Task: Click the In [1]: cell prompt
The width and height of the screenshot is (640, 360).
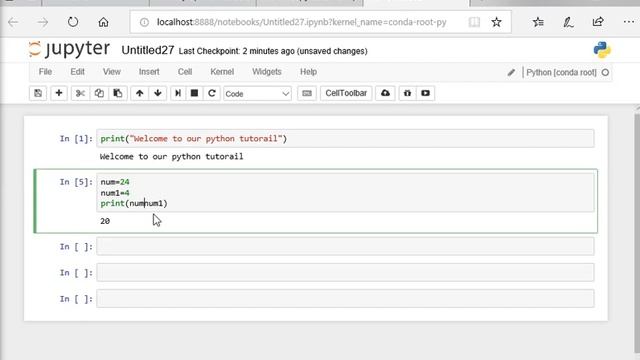Action: tap(76, 139)
